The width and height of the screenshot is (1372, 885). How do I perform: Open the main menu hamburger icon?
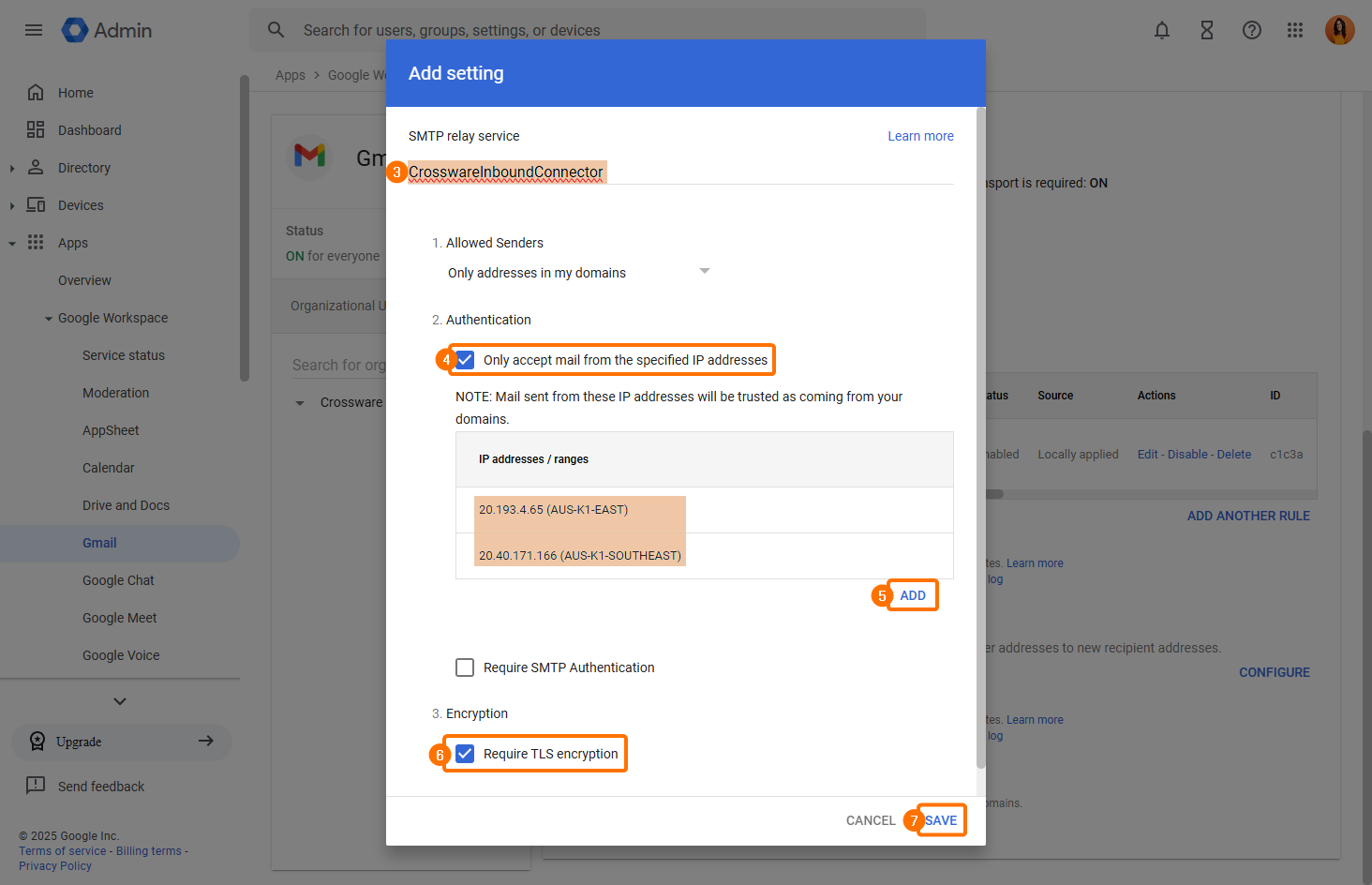pos(34,30)
